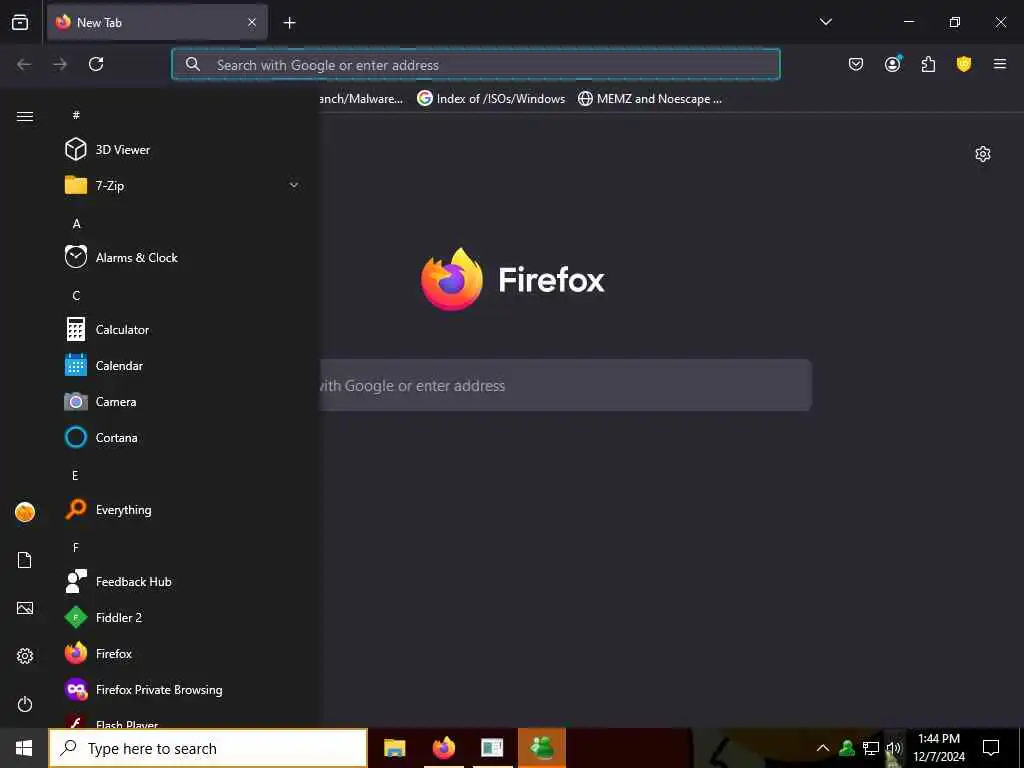Open the Power options in Start
This screenshot has height=768, width=1024.
pyautogui.click(x=25, y=704)
